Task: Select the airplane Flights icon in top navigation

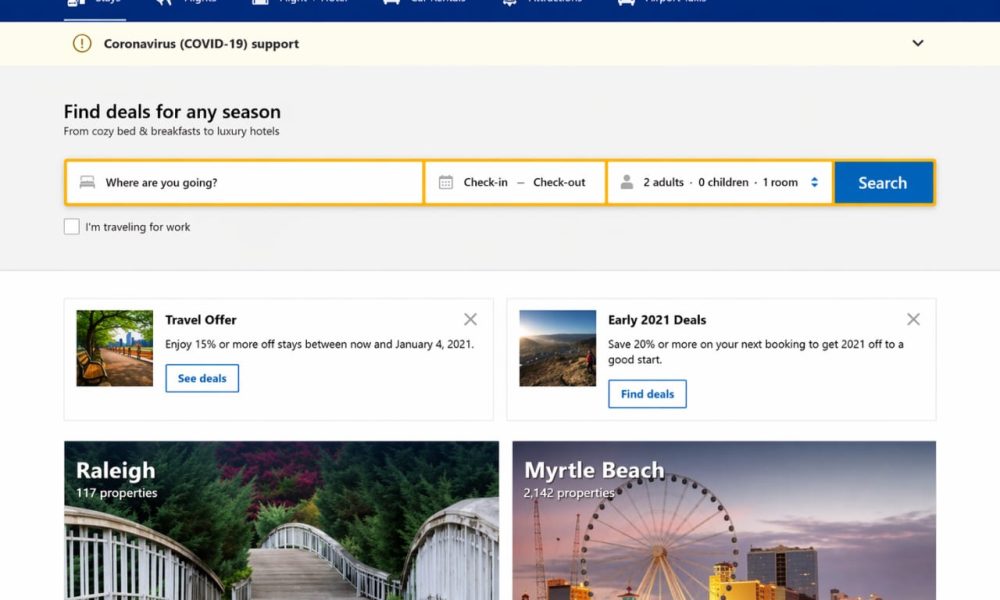Action: [163, 3]
